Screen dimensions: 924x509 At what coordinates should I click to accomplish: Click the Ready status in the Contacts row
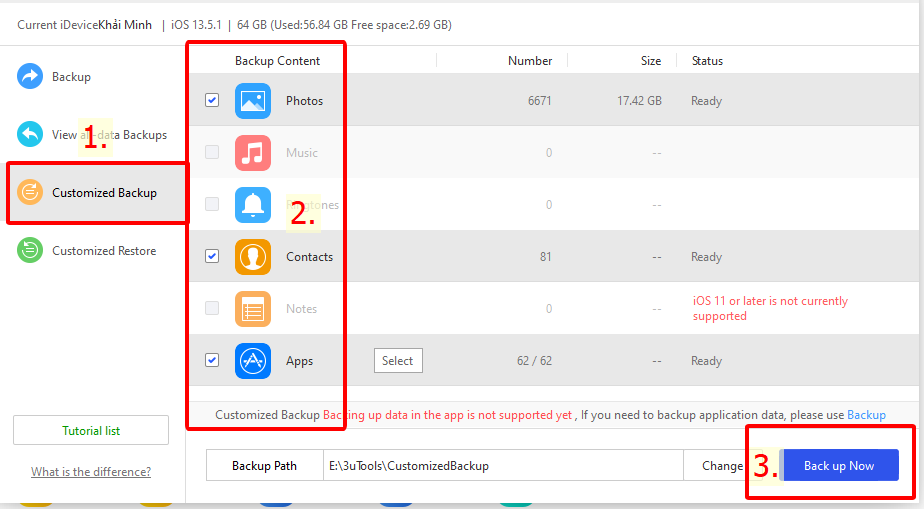click(x=706, y=257)
